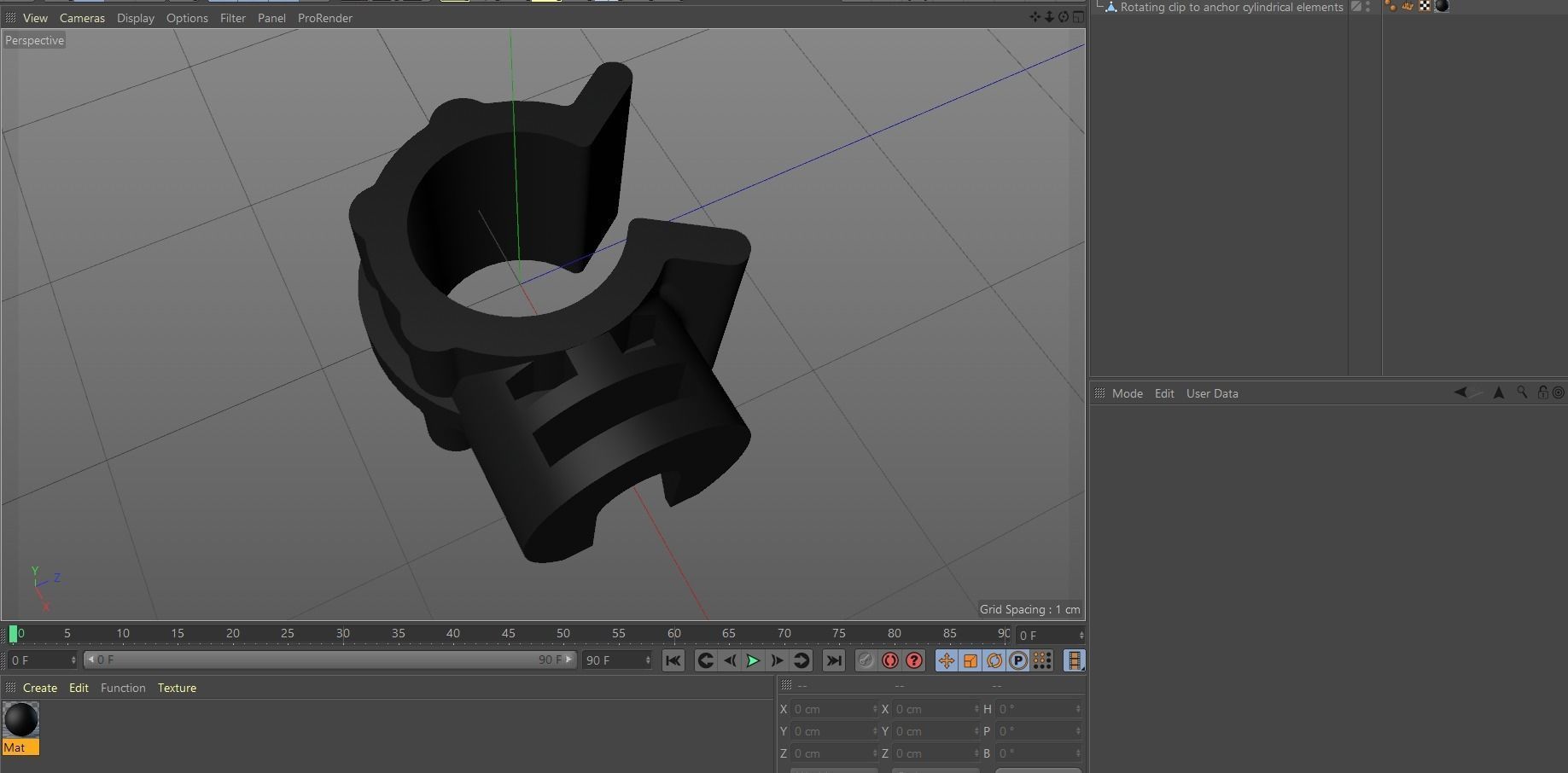Play the animation forwards

coord(753,660)
